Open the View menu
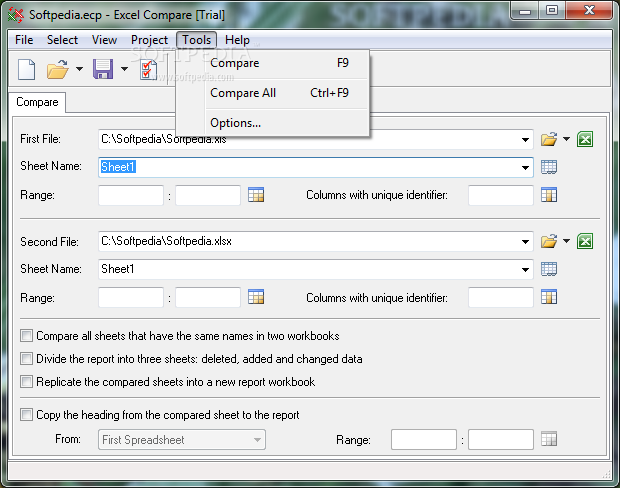 tap(104, 40)
